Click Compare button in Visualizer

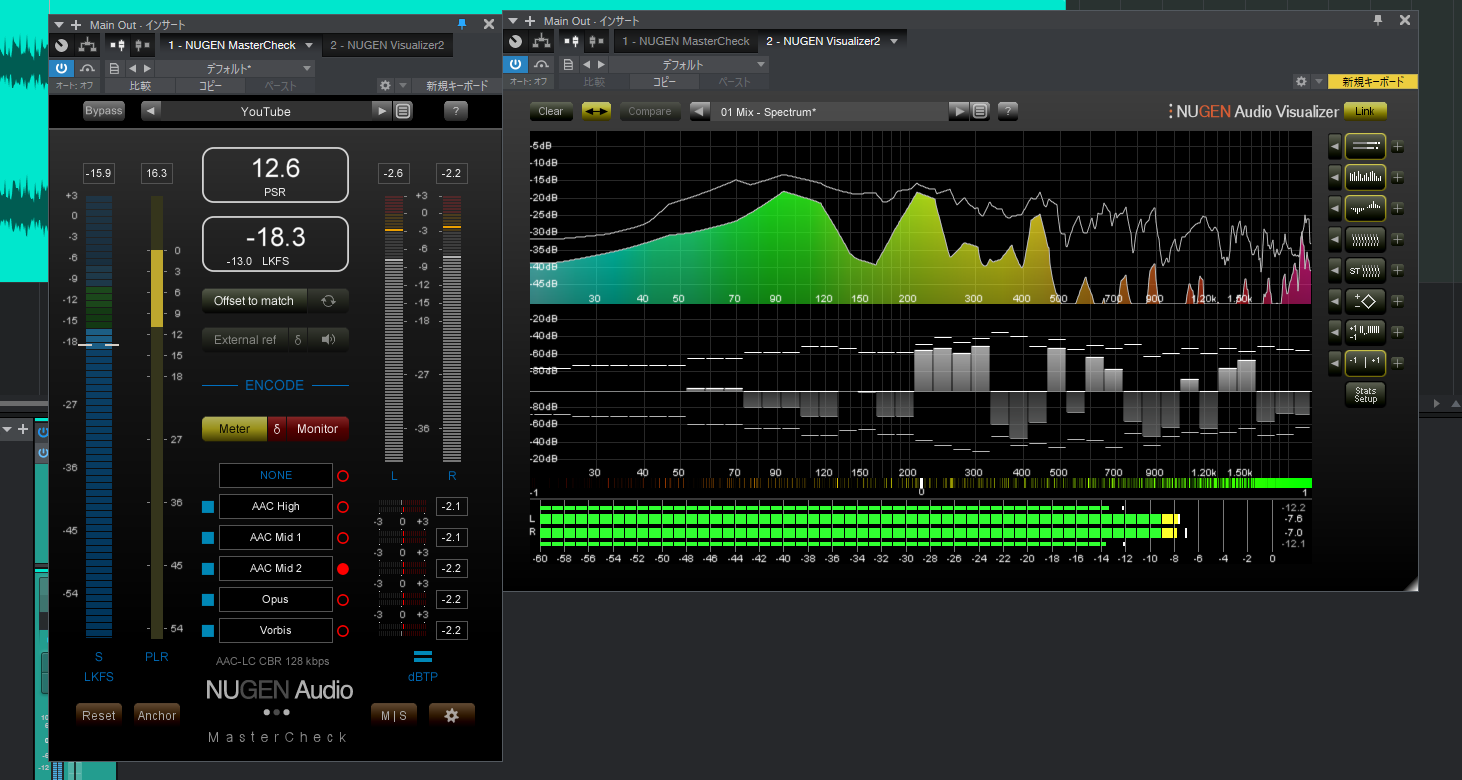650,111
